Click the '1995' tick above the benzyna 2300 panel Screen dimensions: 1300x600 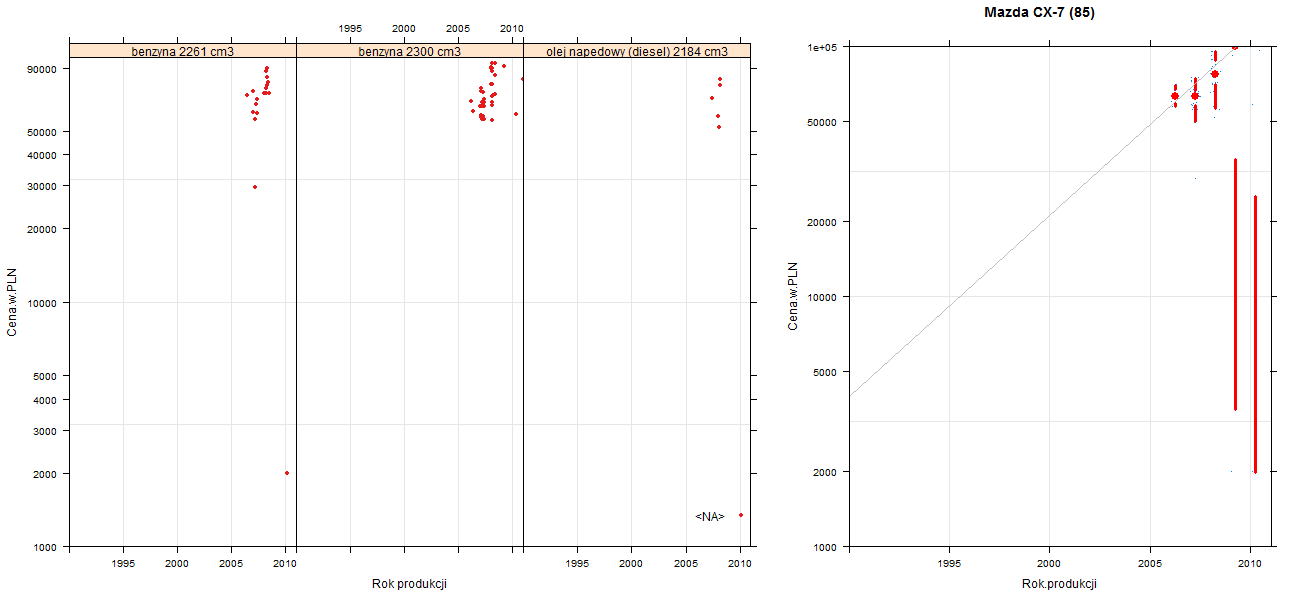[x=350, y=28]
